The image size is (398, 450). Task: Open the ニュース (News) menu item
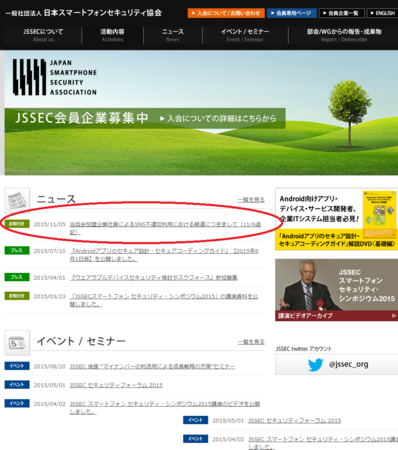pos(173,35)
